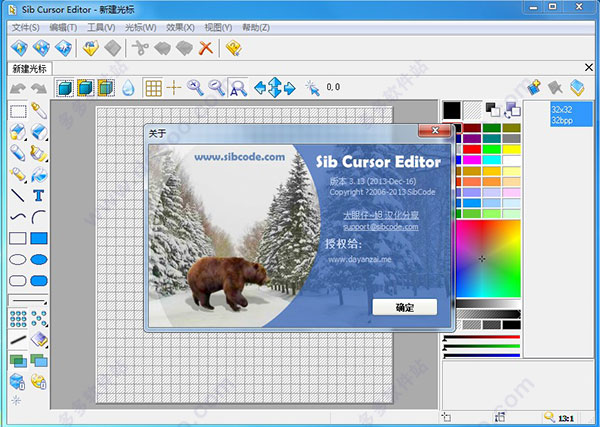Click the red X delete icon
The image size is (600, 427).
click(206, 48)
